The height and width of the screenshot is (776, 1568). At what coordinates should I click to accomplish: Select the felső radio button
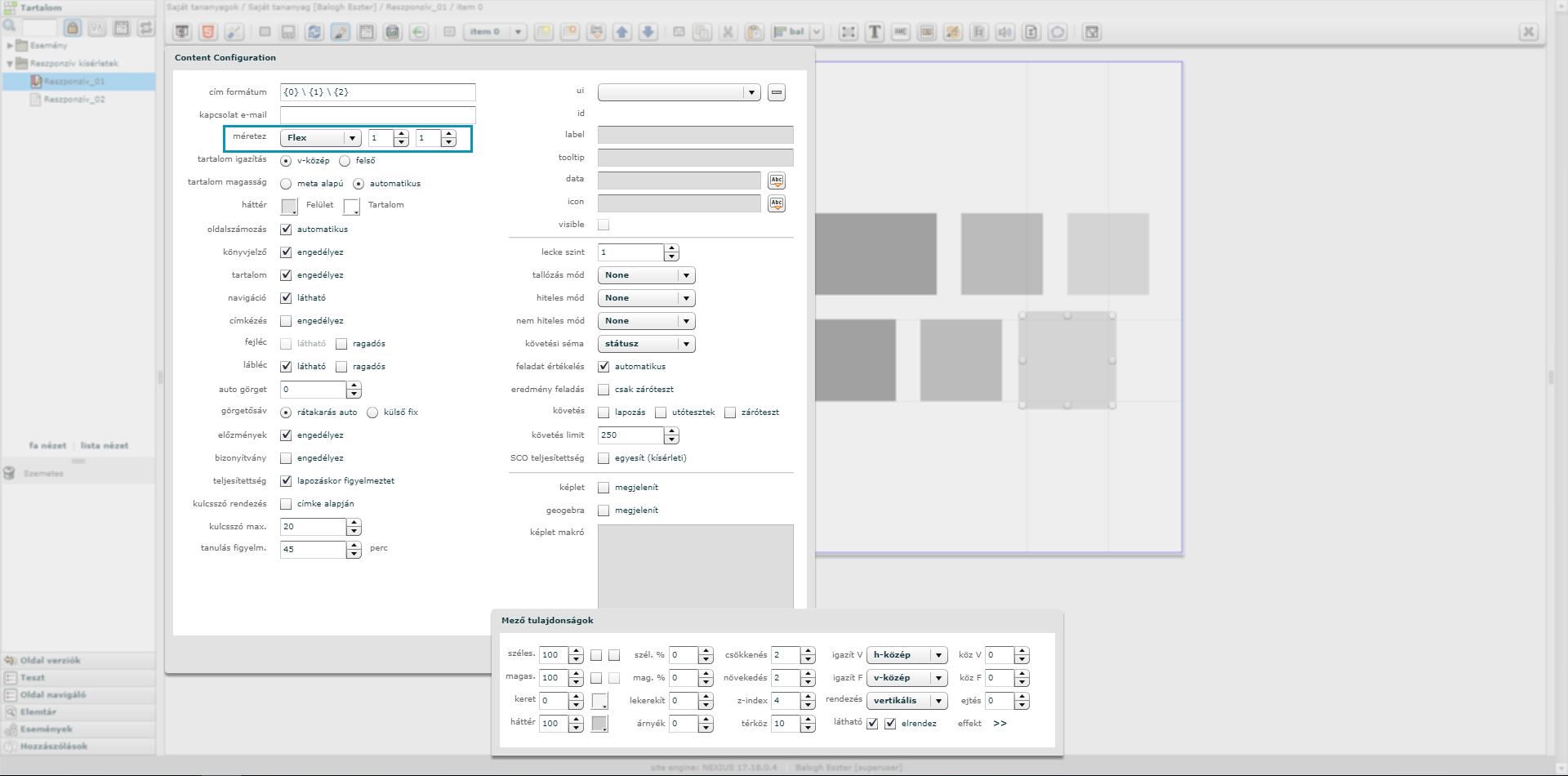[345, 161]
